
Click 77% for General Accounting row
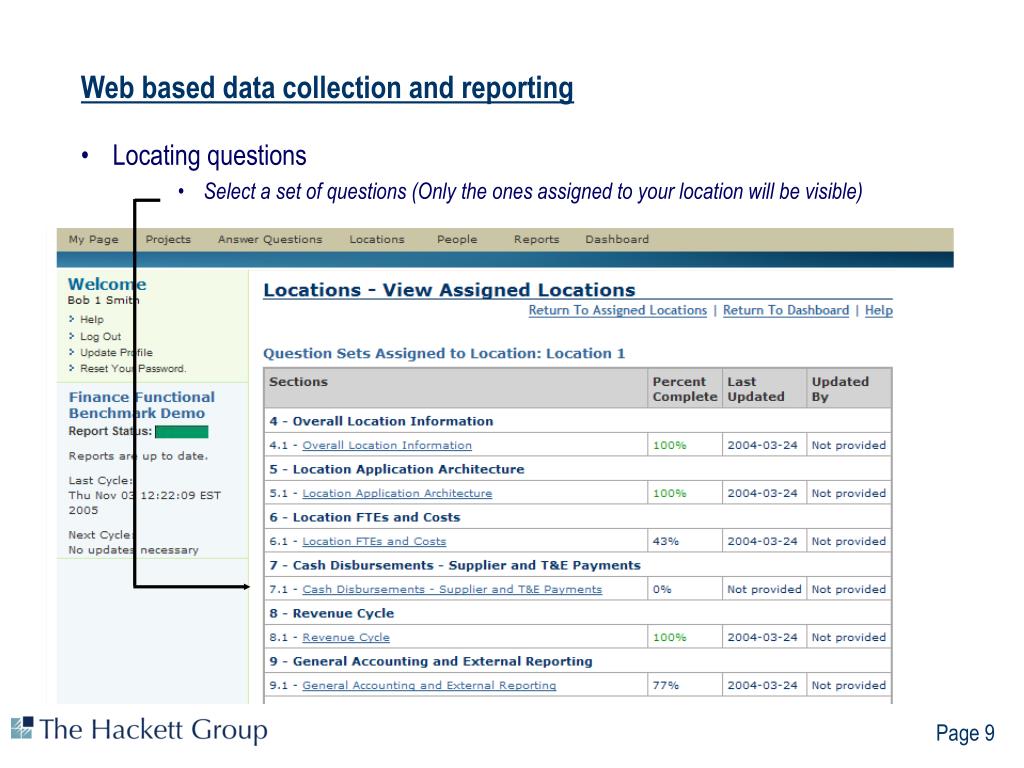[665, 685]
